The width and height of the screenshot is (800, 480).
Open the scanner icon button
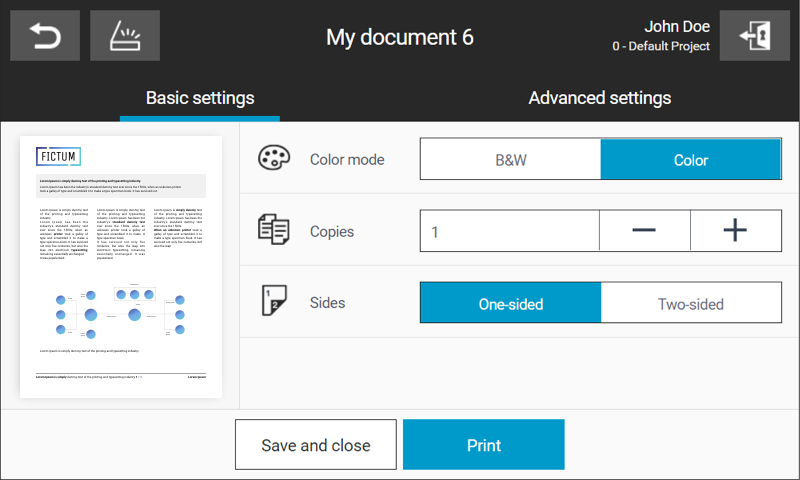125,36
